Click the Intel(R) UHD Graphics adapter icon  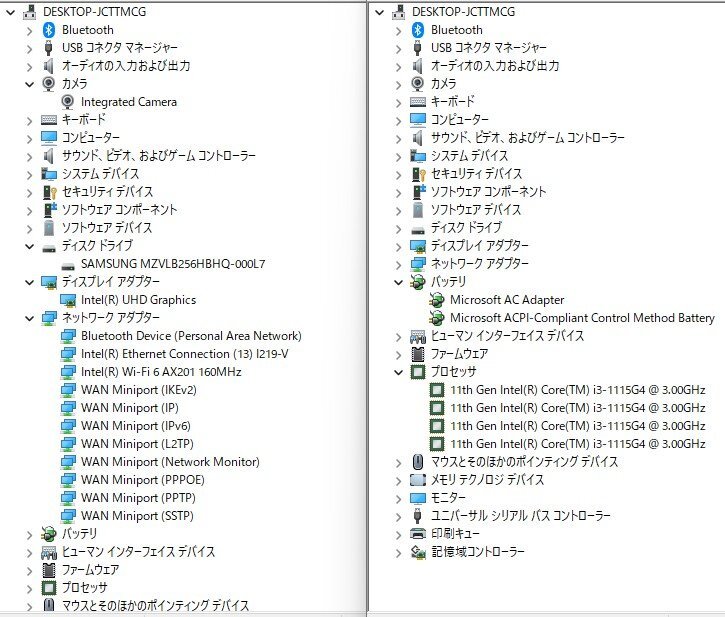tap(68, 300)
